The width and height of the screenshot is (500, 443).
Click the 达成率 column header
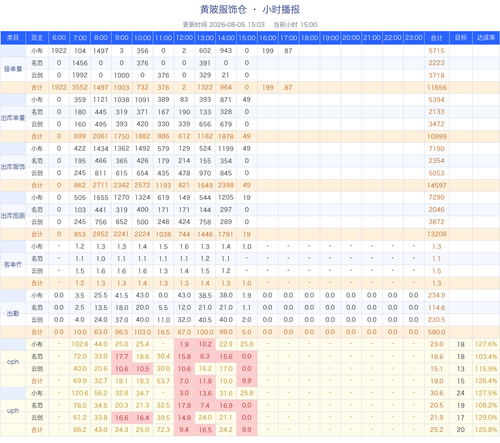486,38
